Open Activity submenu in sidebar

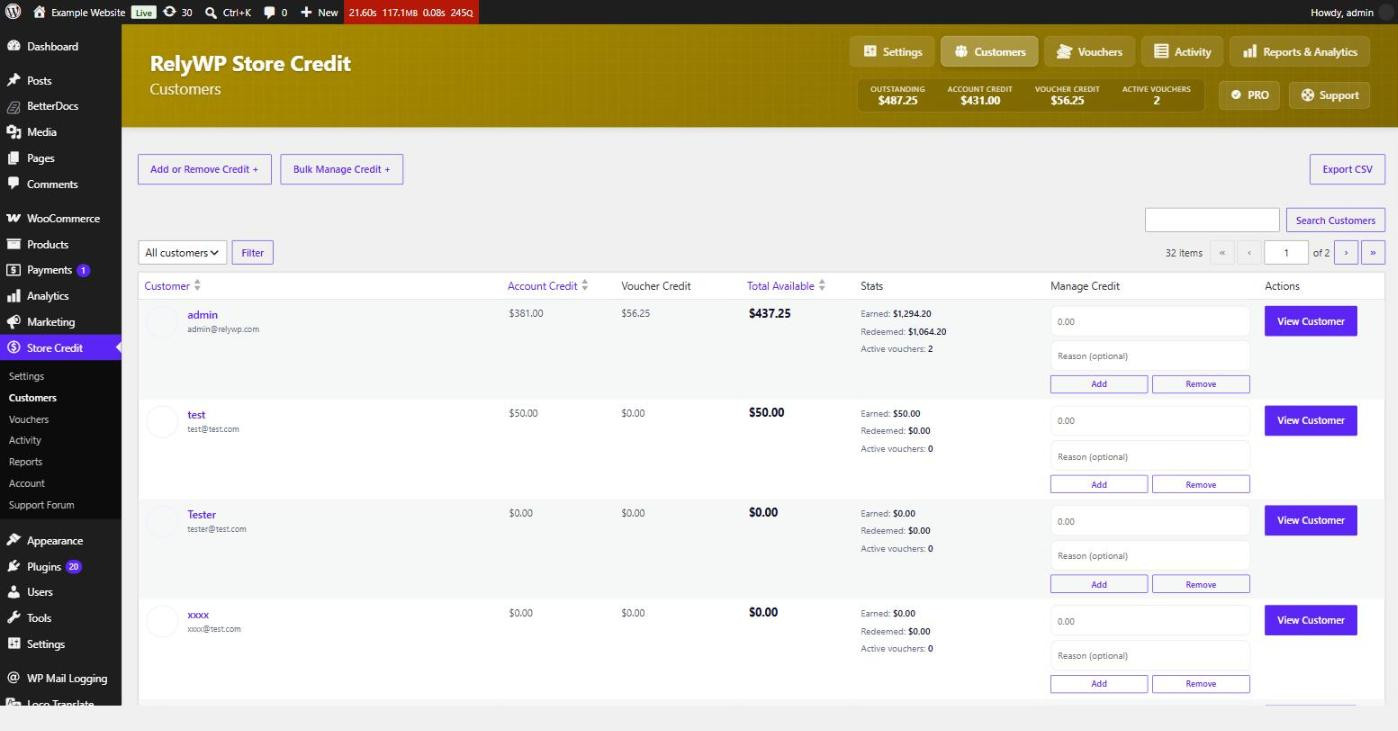tap(25, 440)
